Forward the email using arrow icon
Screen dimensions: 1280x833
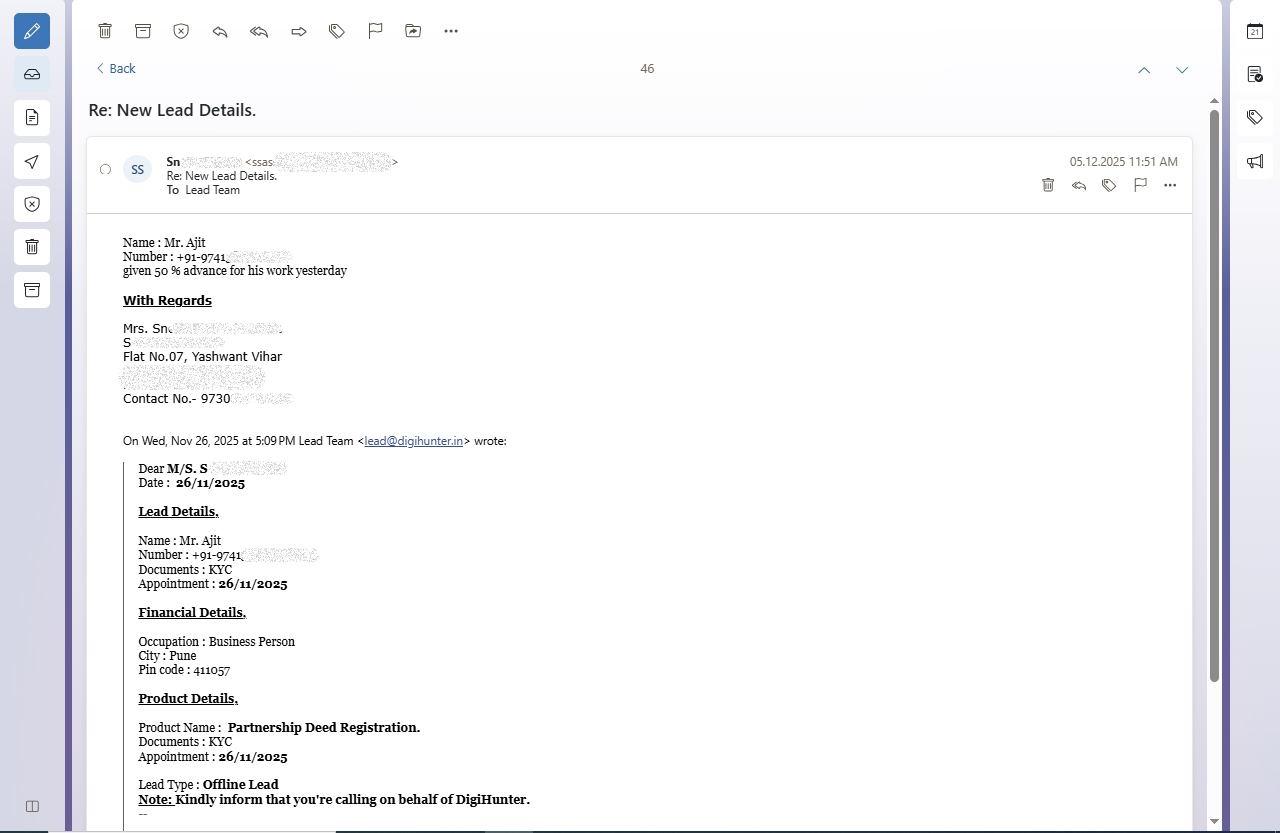298,31
